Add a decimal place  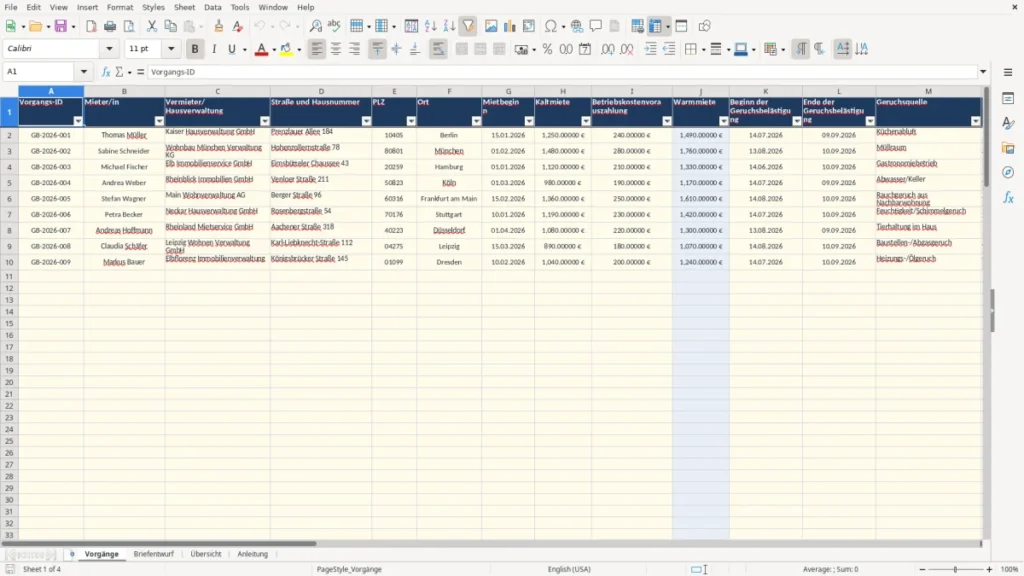pyautogui.click(x=608, y=49)
